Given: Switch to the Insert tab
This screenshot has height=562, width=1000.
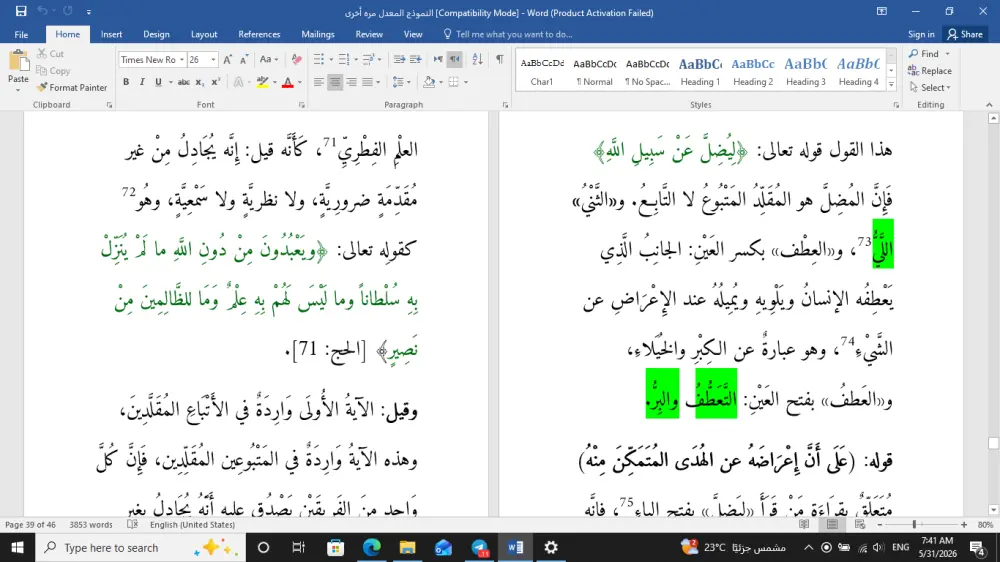Looking at the screenshot, I should pyautogui.click(x=112, y=34).
